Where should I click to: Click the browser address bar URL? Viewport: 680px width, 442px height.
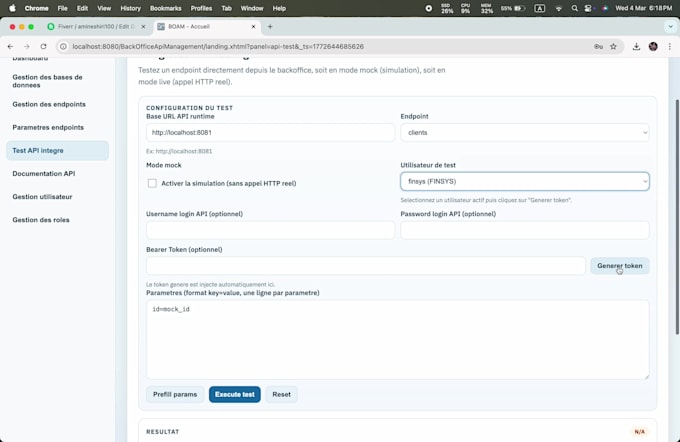(x=218, y=46)
